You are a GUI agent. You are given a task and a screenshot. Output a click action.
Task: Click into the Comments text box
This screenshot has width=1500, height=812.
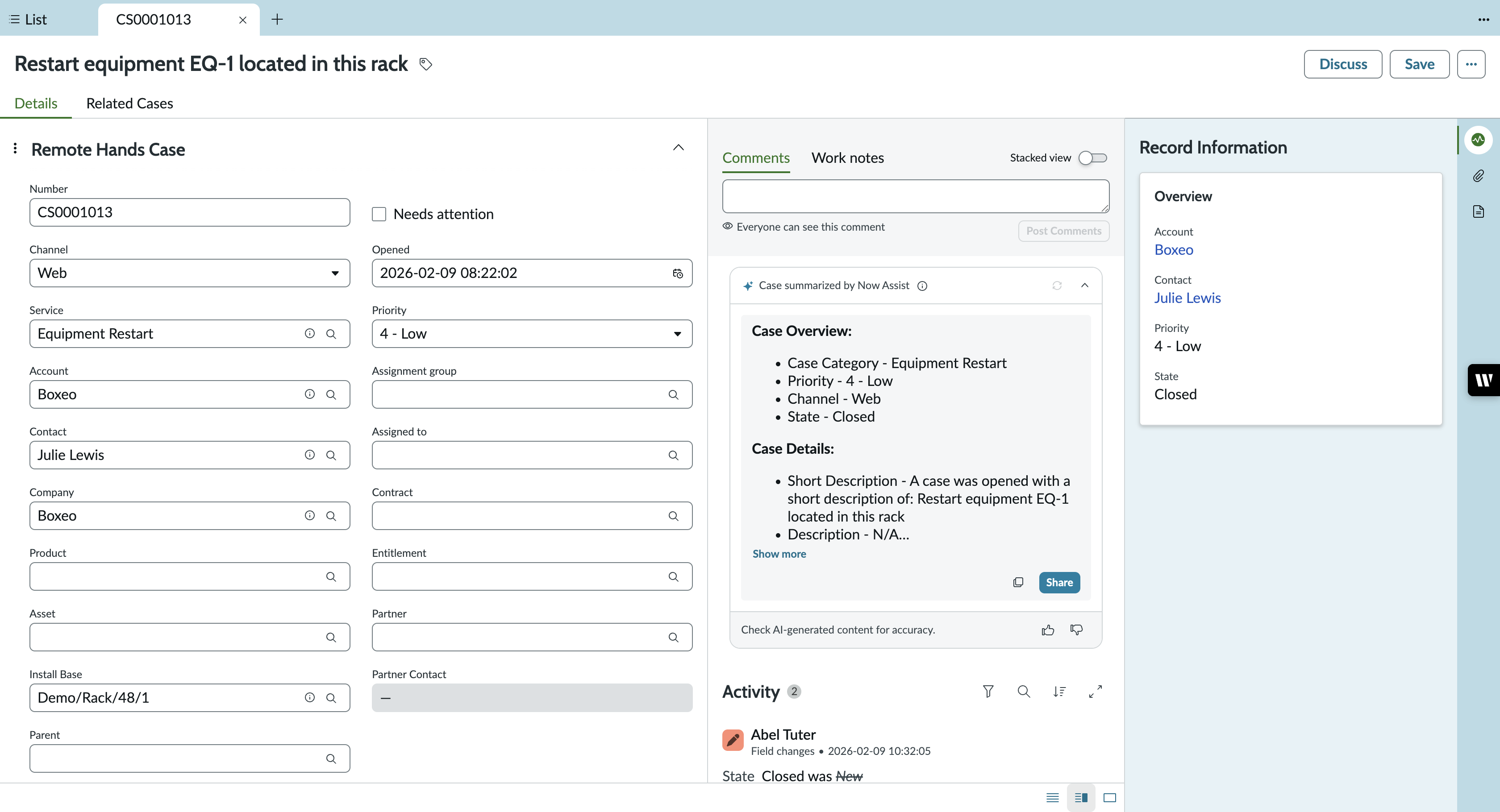pos(915,196)
